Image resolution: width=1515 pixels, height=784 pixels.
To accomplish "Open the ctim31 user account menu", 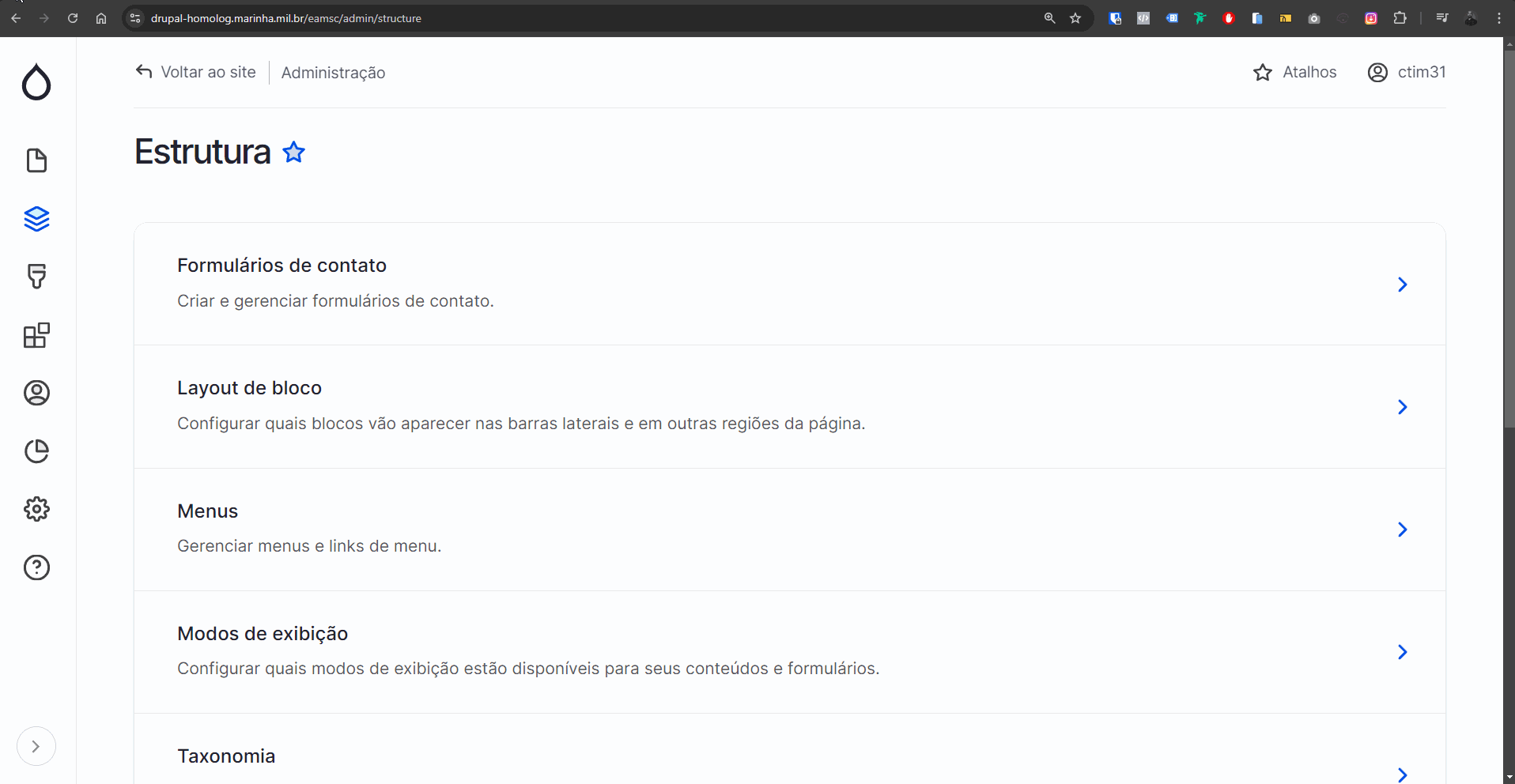I will point(1407,73).
